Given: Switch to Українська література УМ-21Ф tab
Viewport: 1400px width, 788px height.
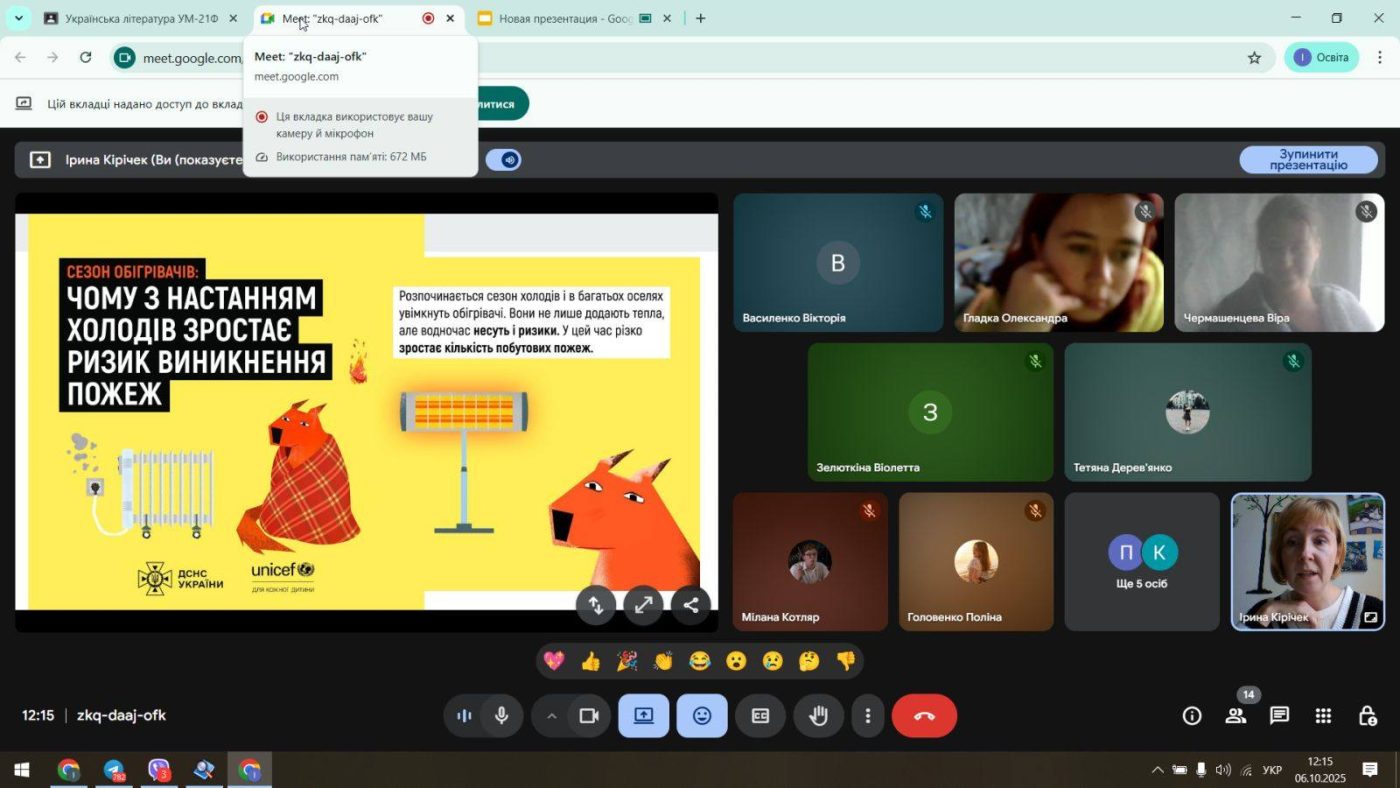Looking at the screenshot, I should click(x=142, y=18).
